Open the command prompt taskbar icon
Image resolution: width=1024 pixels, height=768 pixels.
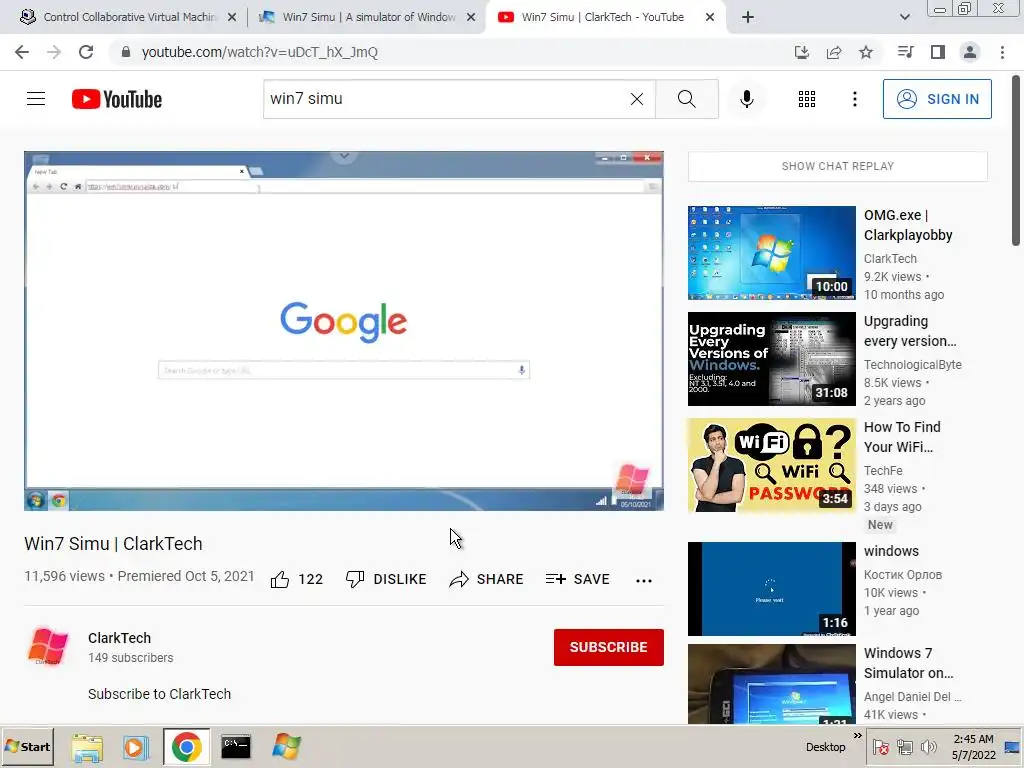point(236,747)
